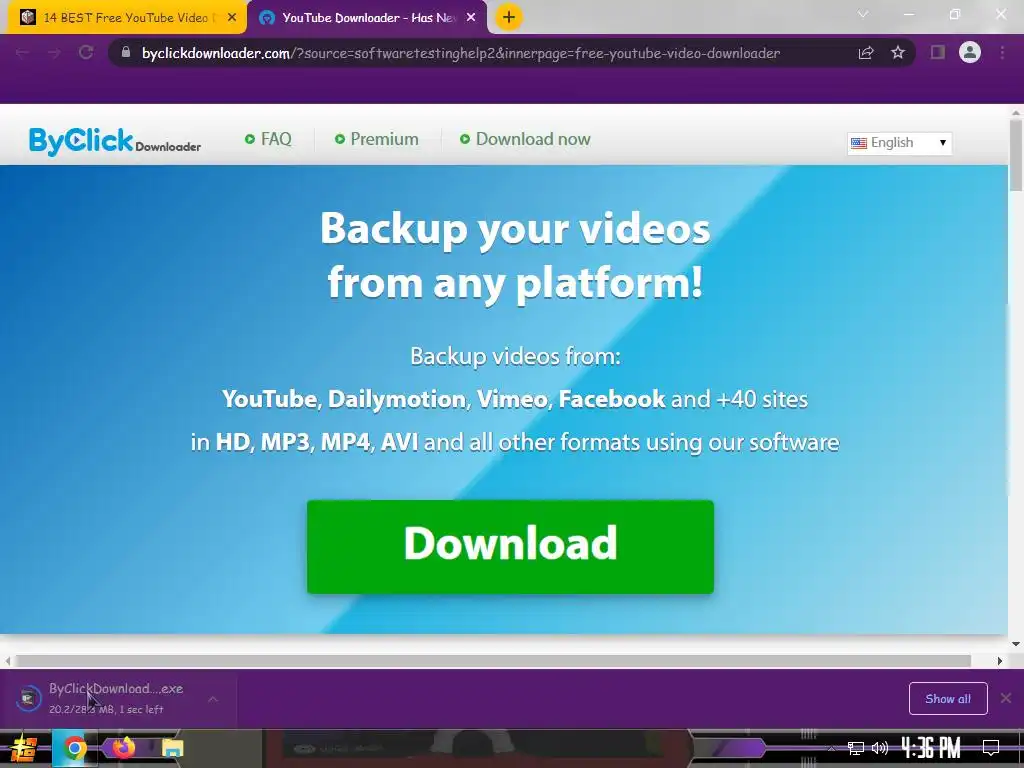Open the tab search chevron in title bar

tap(863, 14)
